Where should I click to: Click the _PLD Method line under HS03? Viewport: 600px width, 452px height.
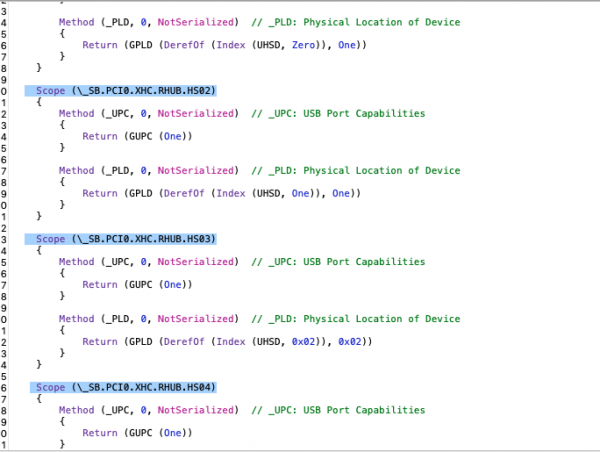pyautogui.click(x=259, y=319)
